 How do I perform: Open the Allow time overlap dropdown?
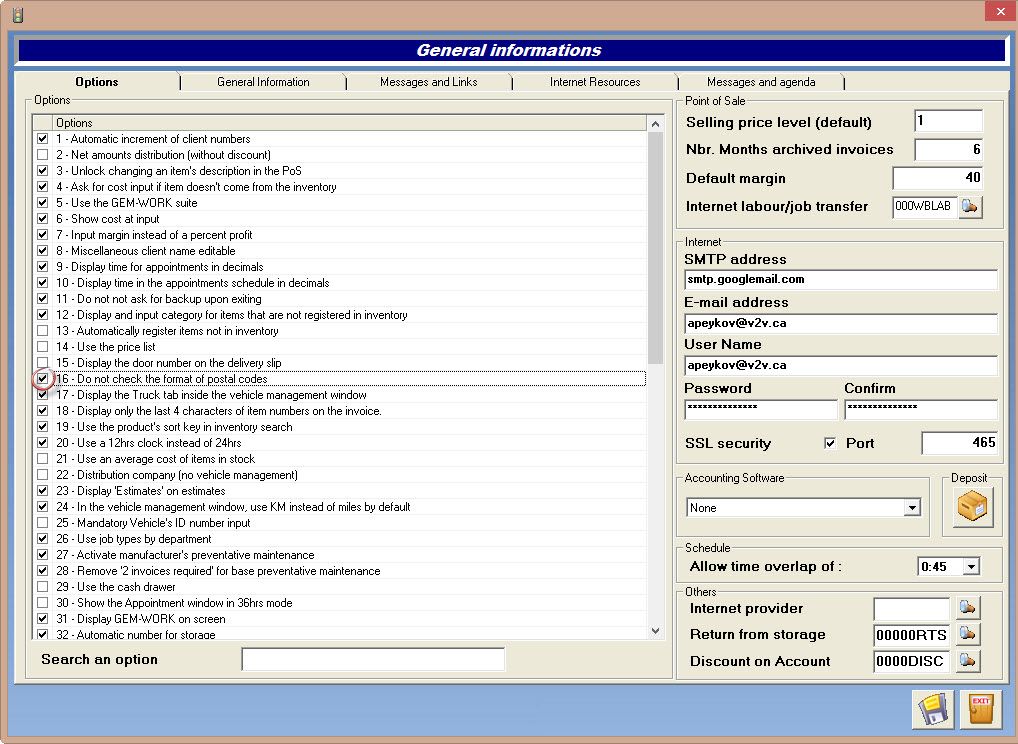click(971, 567)
